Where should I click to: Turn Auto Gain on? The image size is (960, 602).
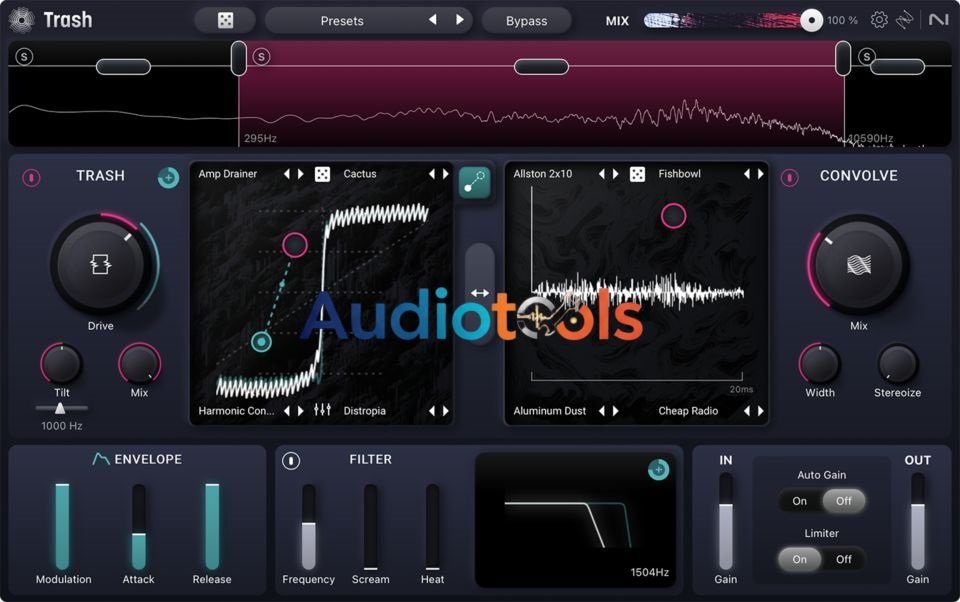pyautogui.click(x=799, y=501)
